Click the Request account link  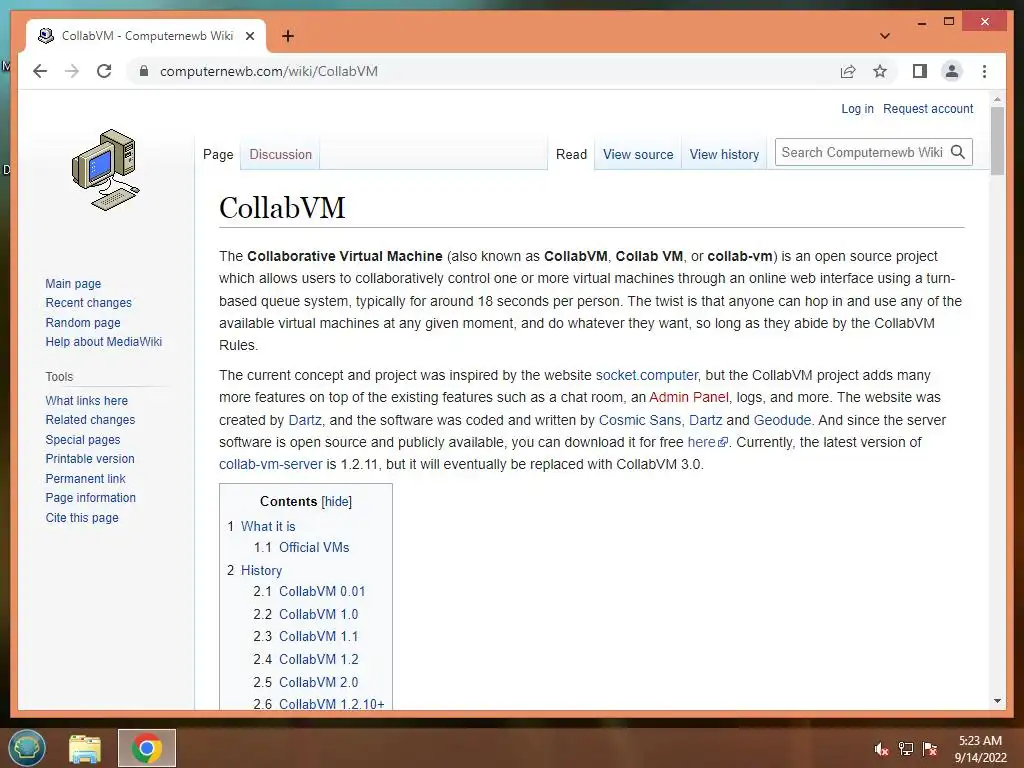pos(928,108)
